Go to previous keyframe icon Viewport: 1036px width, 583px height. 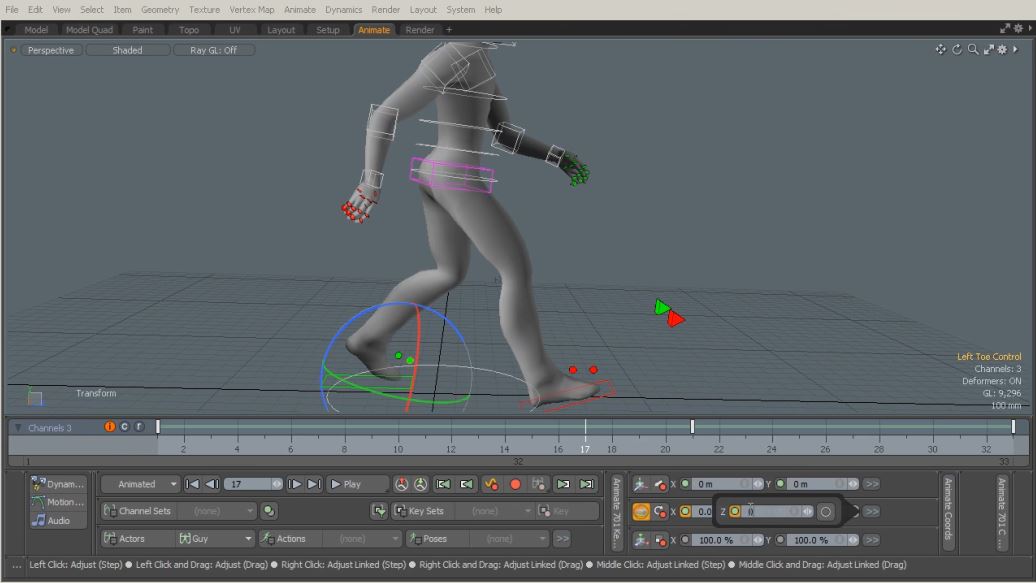pyautogui.click(x=466, y=484)
